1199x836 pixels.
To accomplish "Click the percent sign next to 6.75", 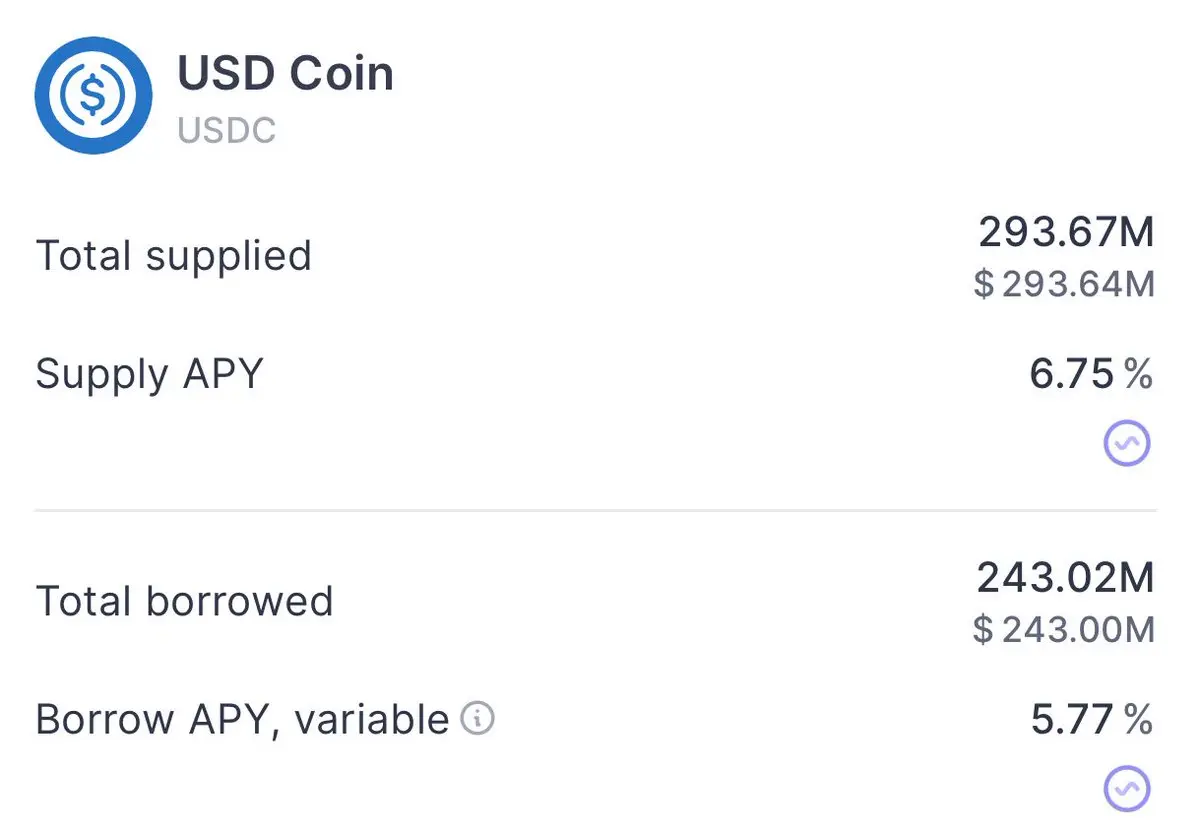I will pyautogui.click(x=1139, y=374).
